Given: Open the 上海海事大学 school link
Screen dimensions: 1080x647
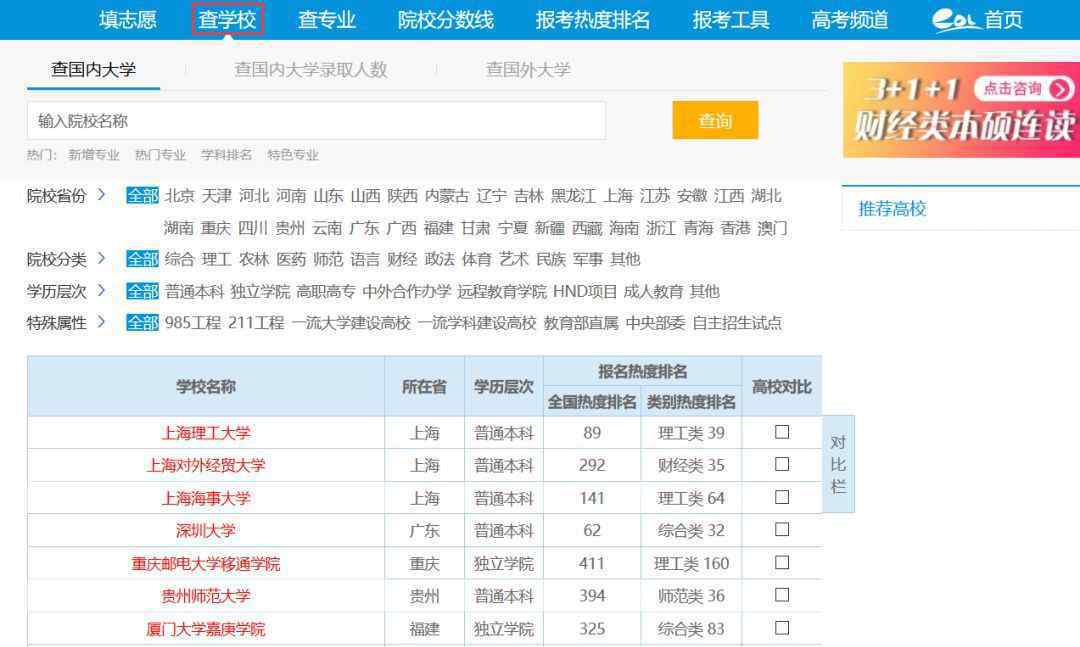Looking at the screenshot, I should click(206, 498).
